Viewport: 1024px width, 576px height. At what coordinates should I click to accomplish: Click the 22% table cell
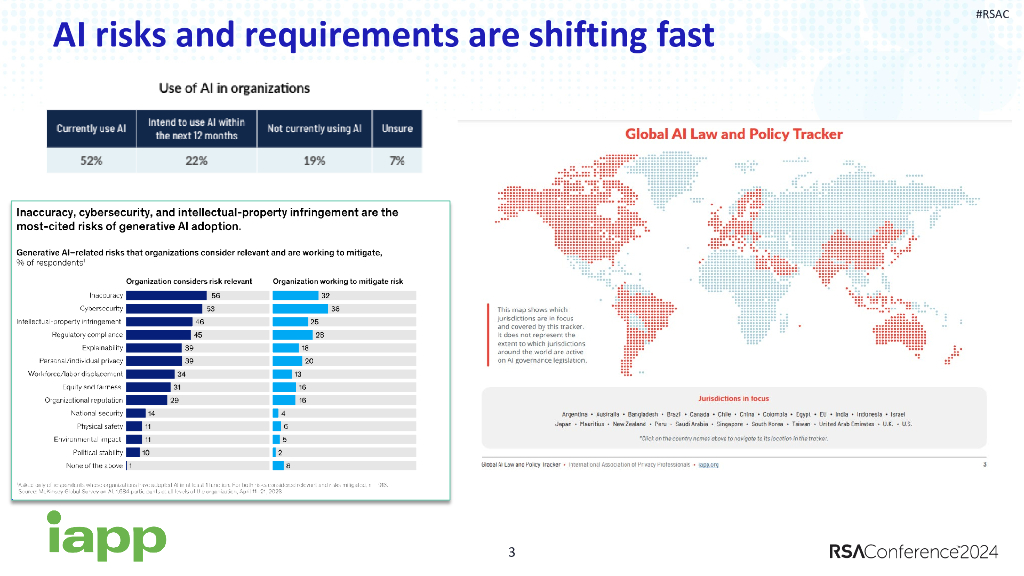click(197, 161)
